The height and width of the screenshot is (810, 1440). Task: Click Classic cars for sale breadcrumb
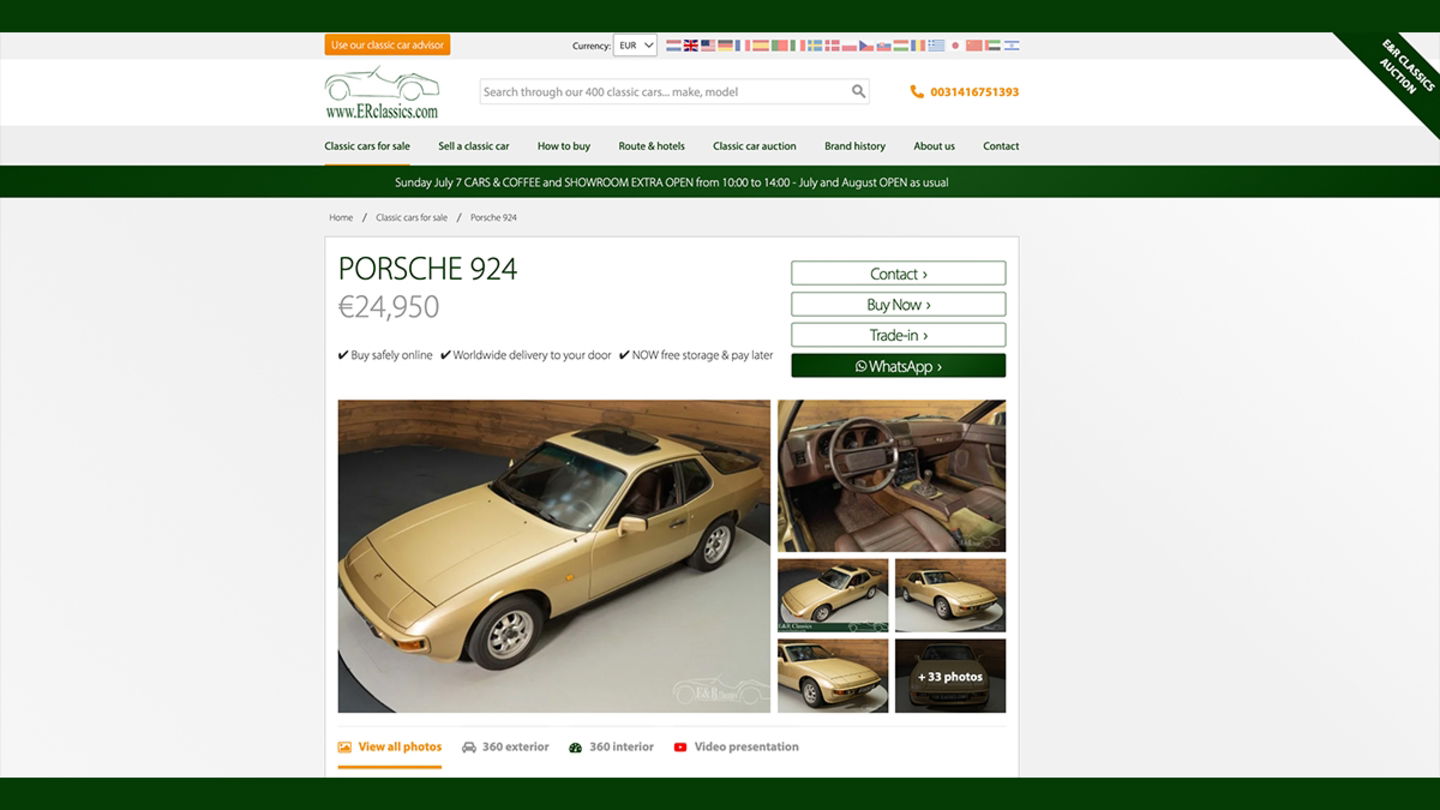412,217
